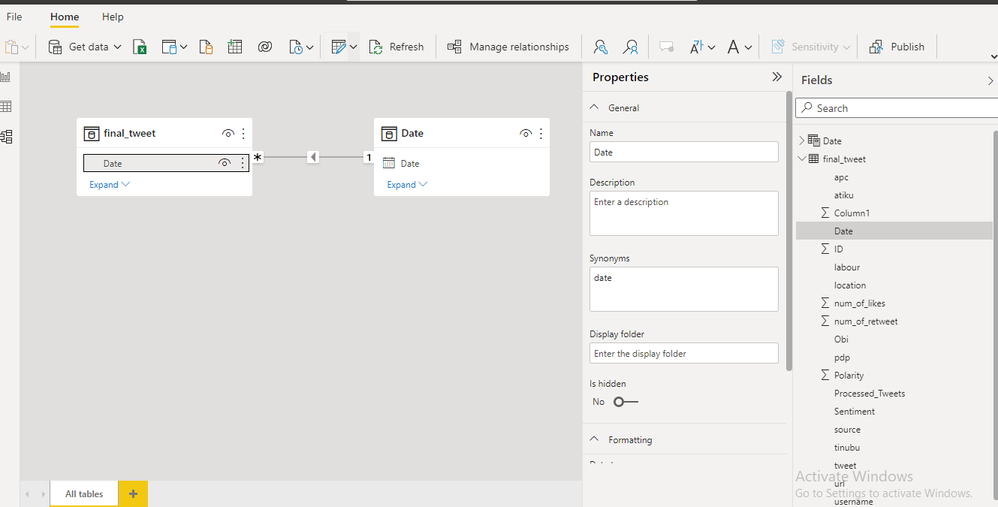Click Manage relationships button
The height and width of the screenshot is (507, 998).
[x=508, y=47]
